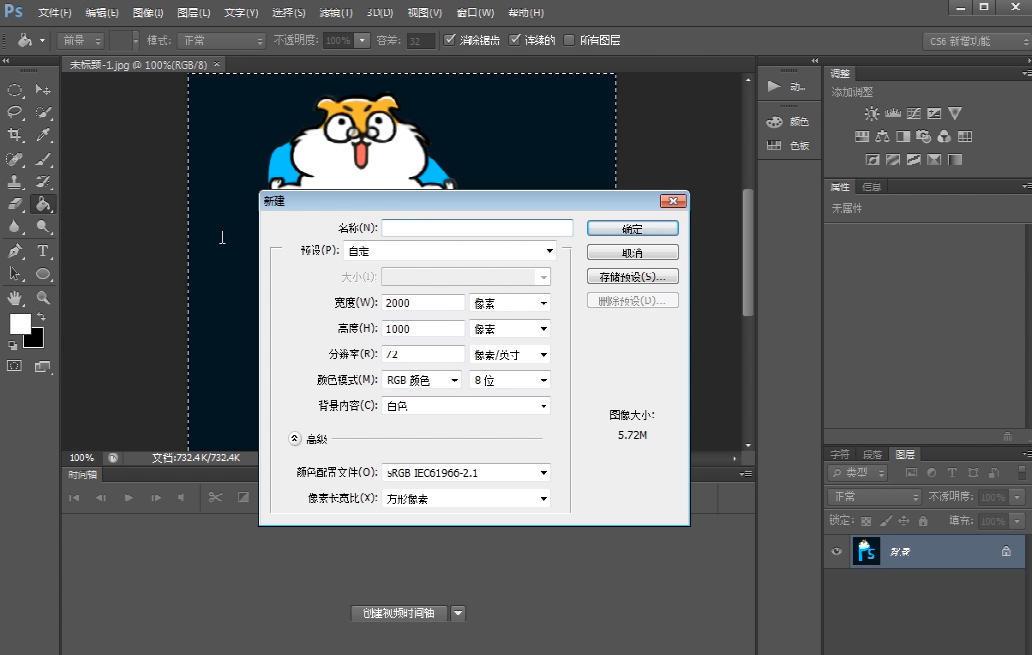
Task: Click Create Video Timeline button
Action: [399, 613]
